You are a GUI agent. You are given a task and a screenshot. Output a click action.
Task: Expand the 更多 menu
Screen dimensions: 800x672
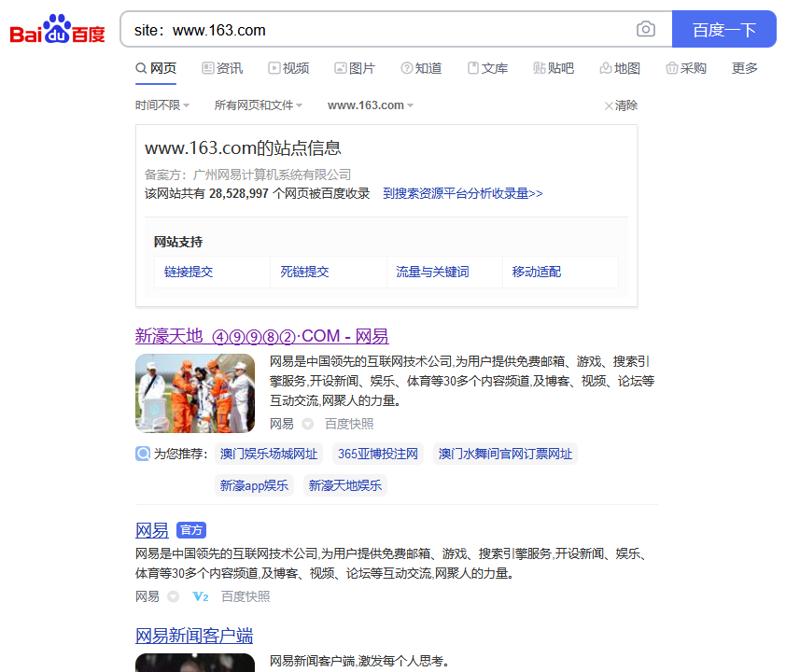point(745,68)
